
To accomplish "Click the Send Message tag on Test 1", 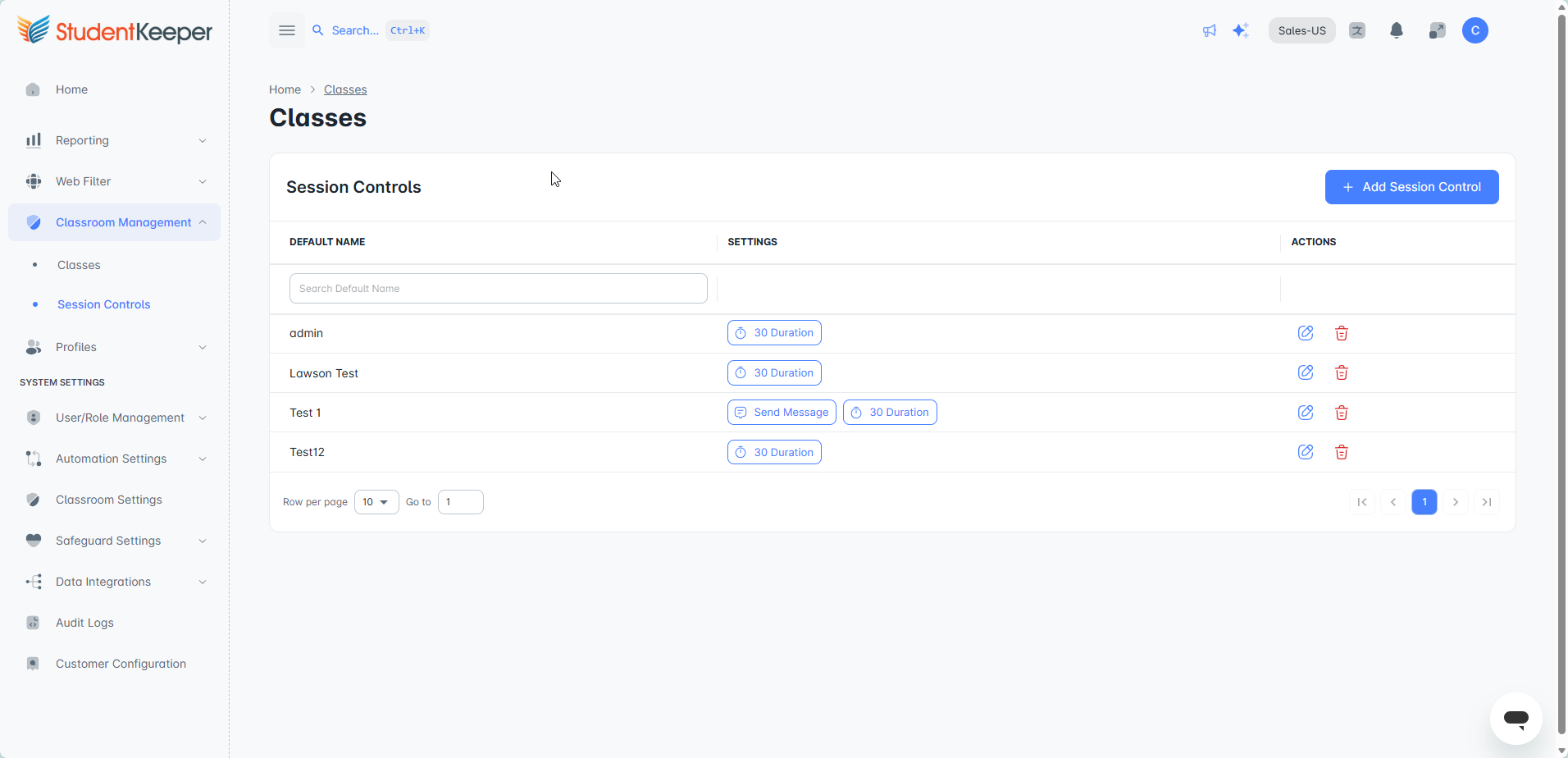I will (x=782, y=413).
